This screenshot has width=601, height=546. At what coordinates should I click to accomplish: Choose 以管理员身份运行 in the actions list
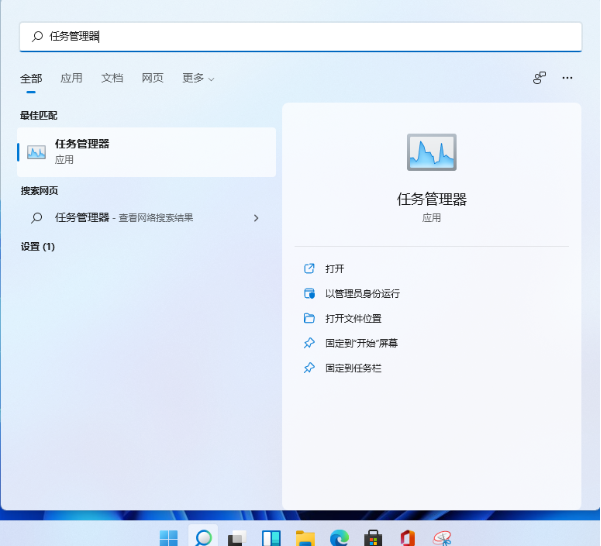[x=362, y=294]
